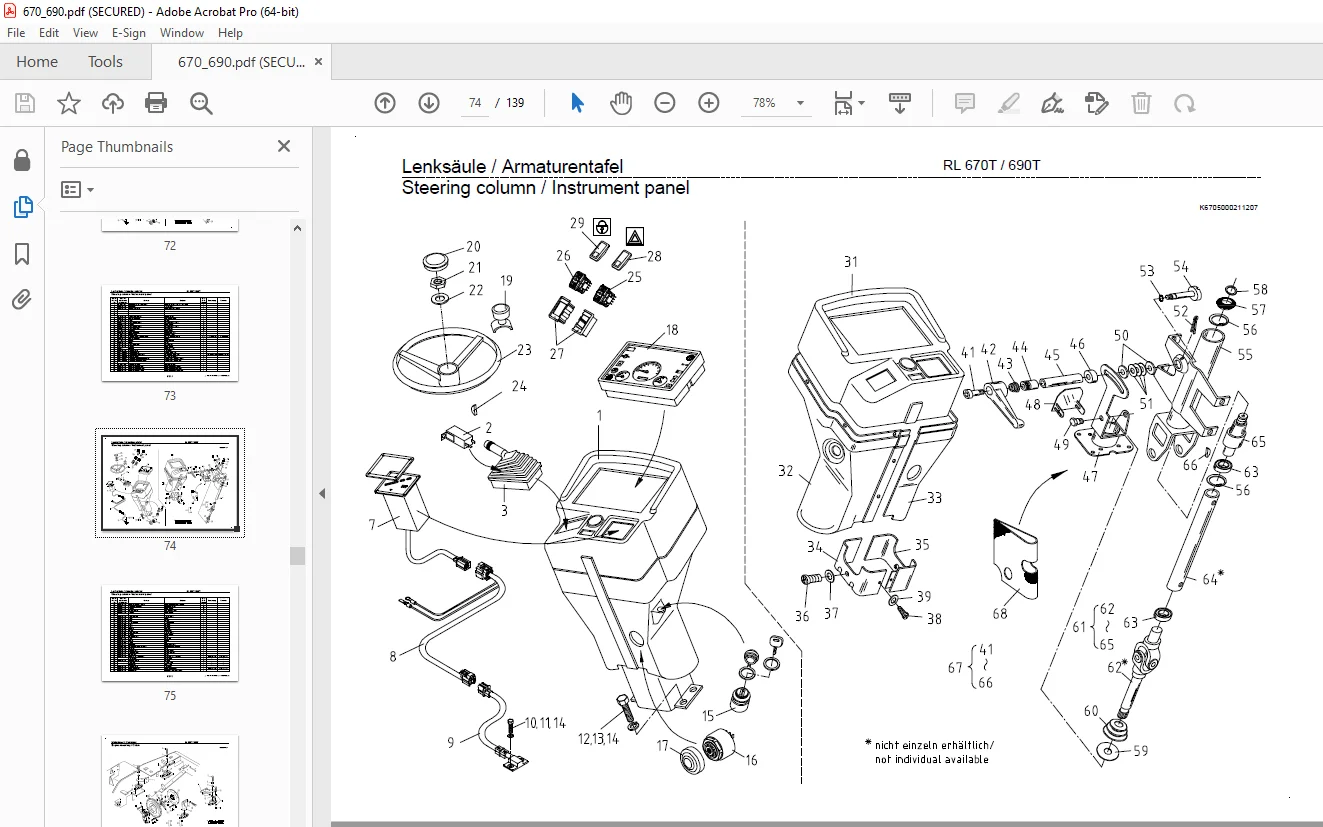Screen dimensions: 1323x827
Task: Enable scrolling mode keyboard icon
Action: 899,103
